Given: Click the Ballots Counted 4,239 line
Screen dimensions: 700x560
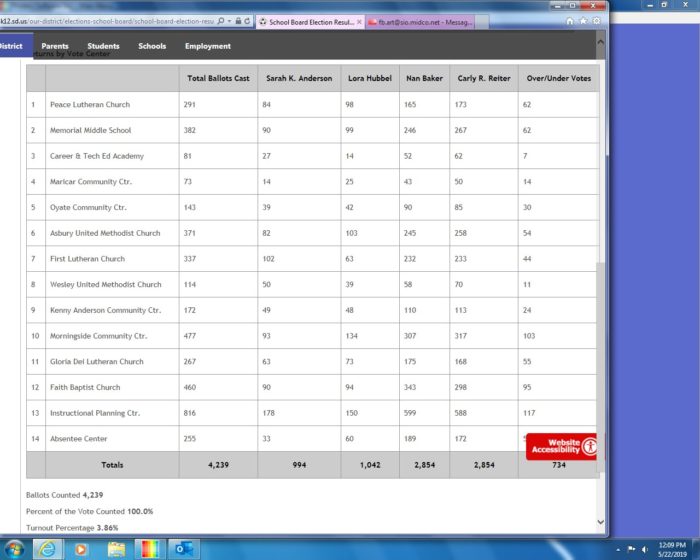Looking at the screenshot, I should click(64, 495).
